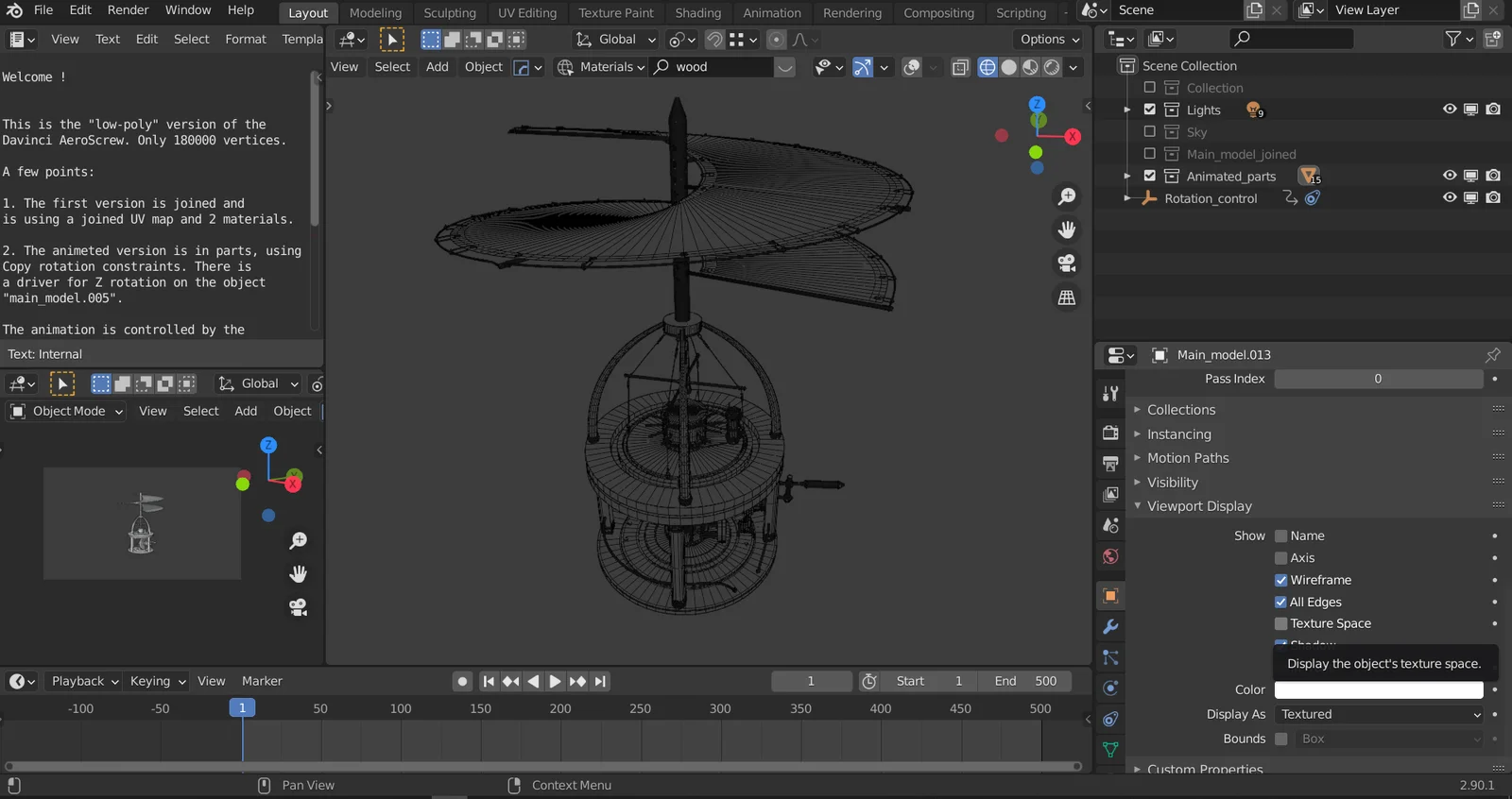Switch to the Shading workspace tab

pyautogui.click(x=698, y=13)
